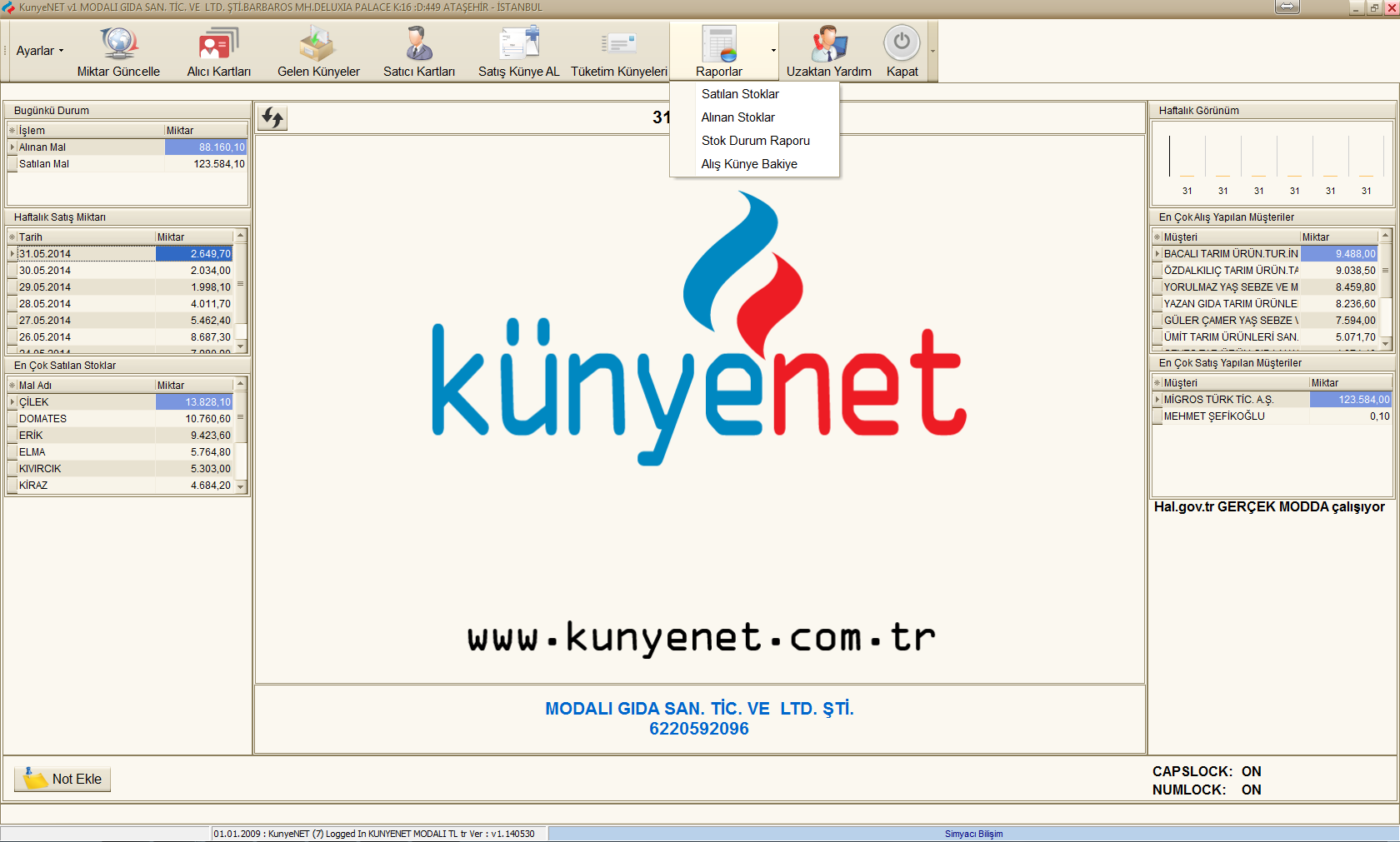This screenshot has height=842, width=1400.
Task: Select the Alınan Mal row
Action: click(127, 147)
